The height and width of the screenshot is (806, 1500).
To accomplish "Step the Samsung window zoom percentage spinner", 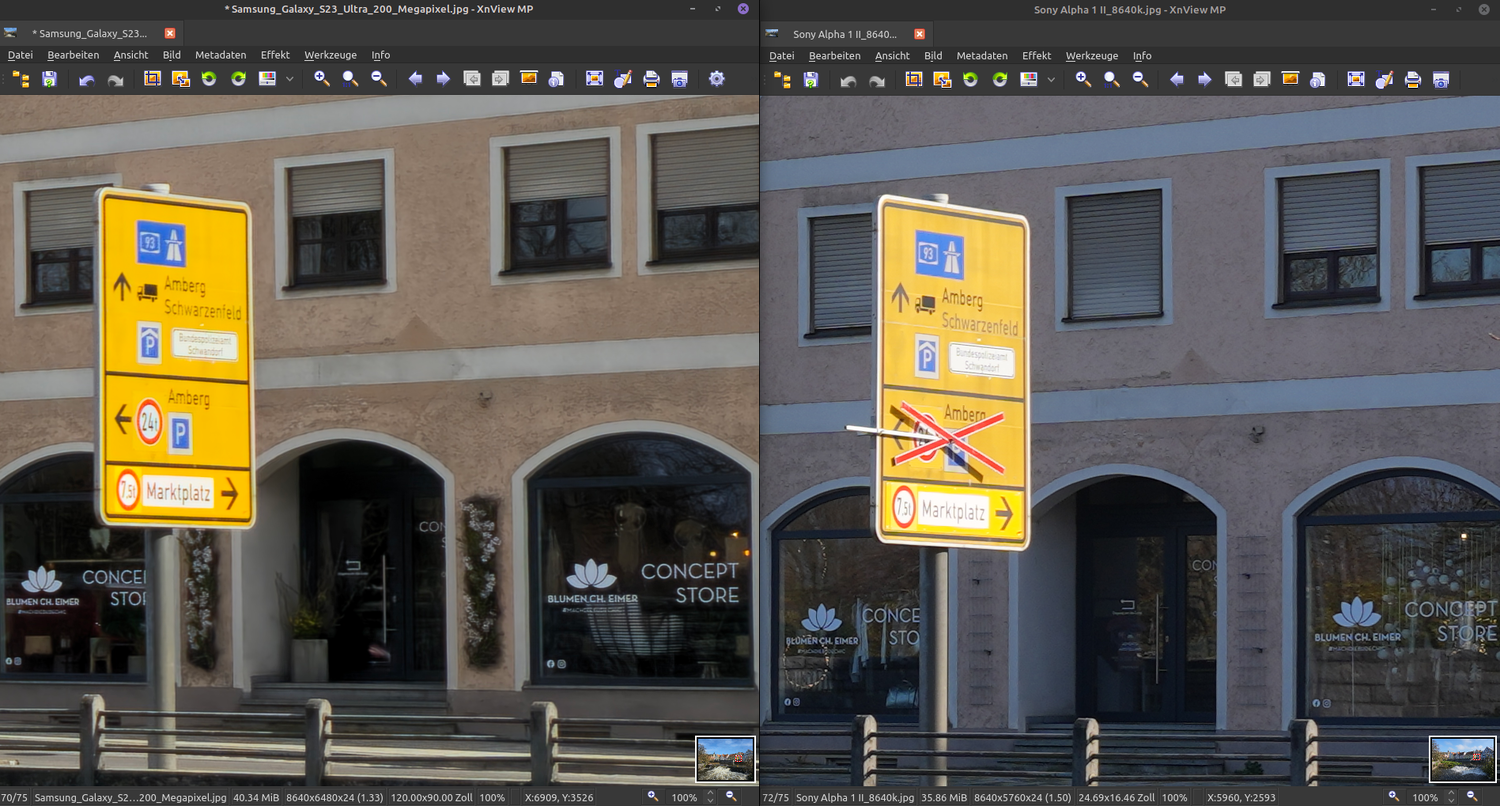I will pyautogui.click(x=710, y=797).
